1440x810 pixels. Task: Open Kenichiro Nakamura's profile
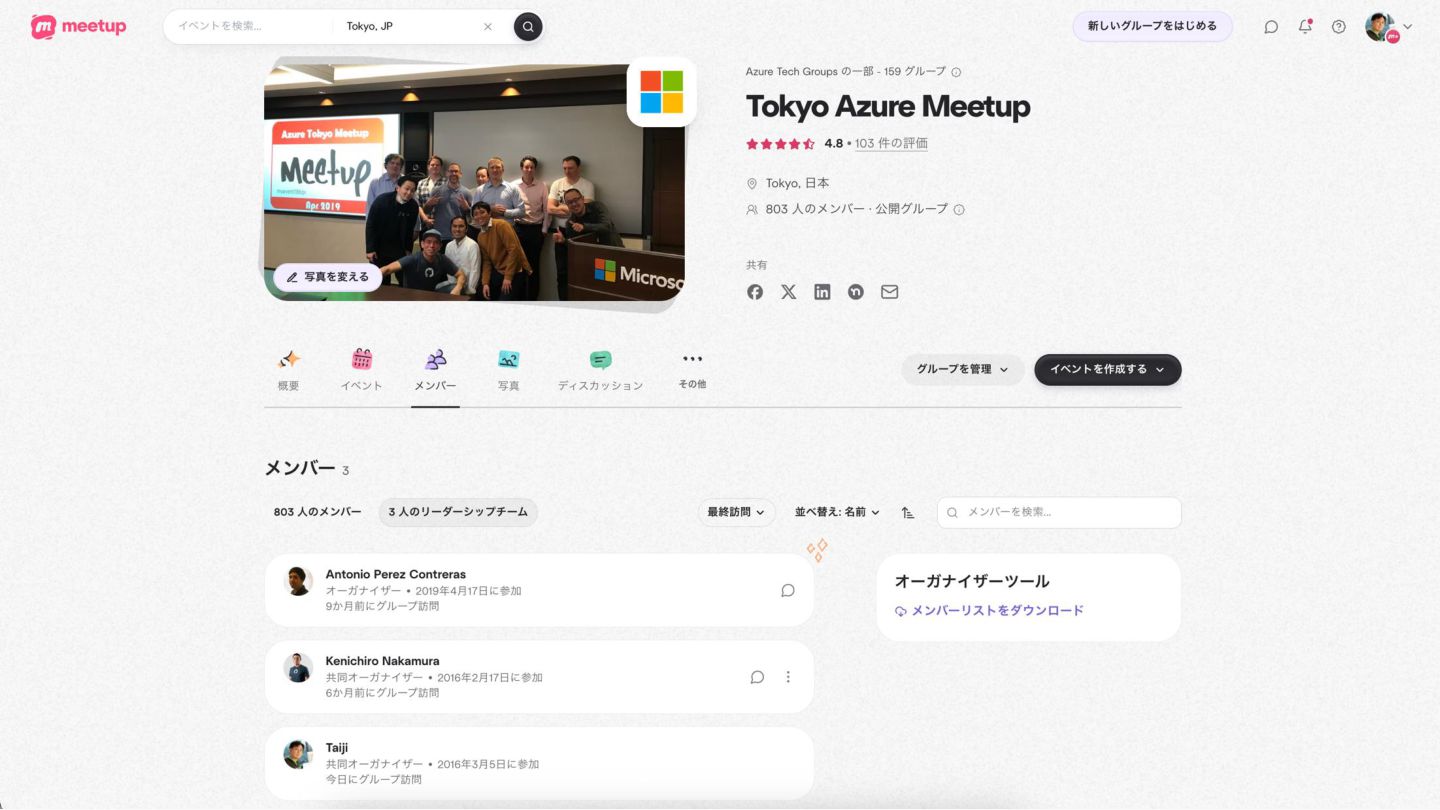pyautogui.click(x=383, y=661)
